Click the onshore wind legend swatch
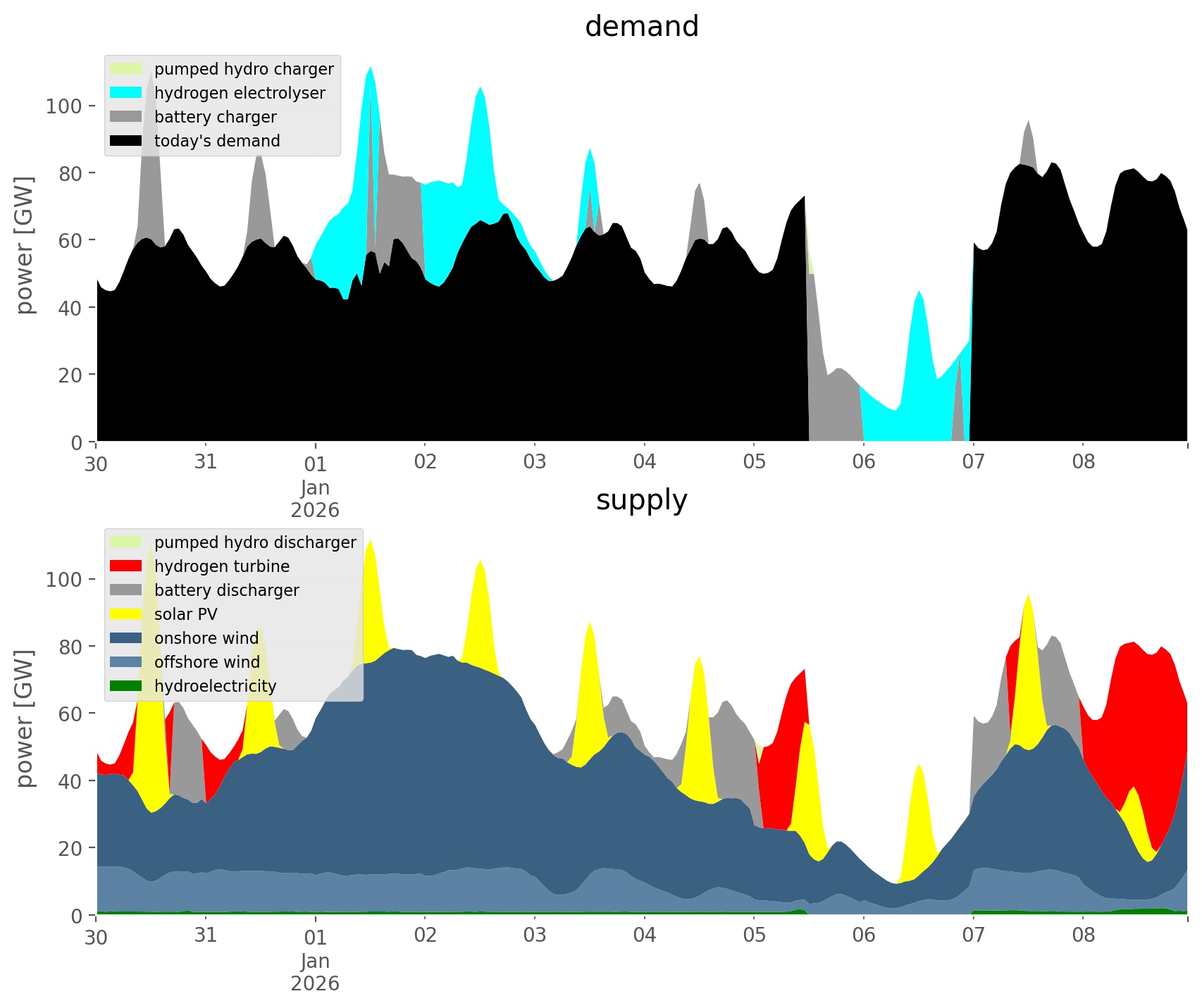Viewport: 1202px width, 1008px height. click(x=126, y=638)
